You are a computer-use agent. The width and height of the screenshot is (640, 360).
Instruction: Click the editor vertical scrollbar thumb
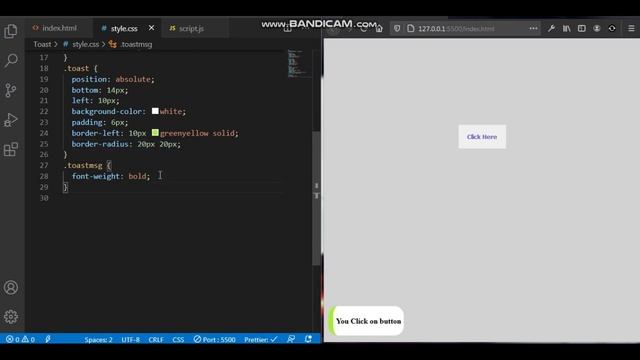click(316, 198)
